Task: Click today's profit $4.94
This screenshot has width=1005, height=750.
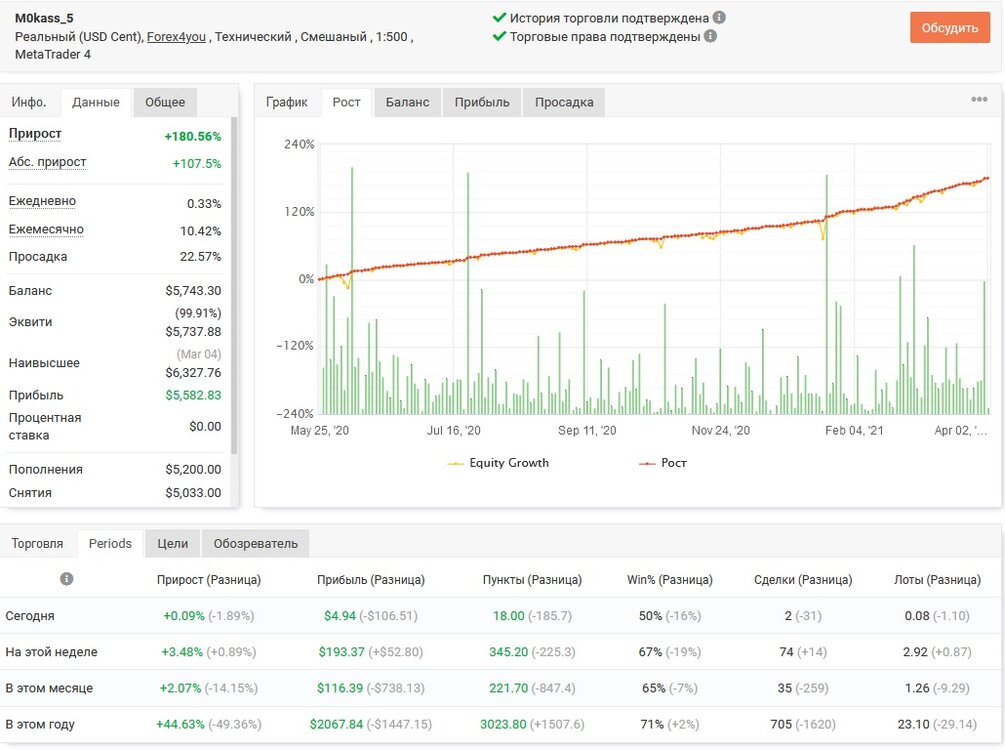Action: (x=340, y=616)
